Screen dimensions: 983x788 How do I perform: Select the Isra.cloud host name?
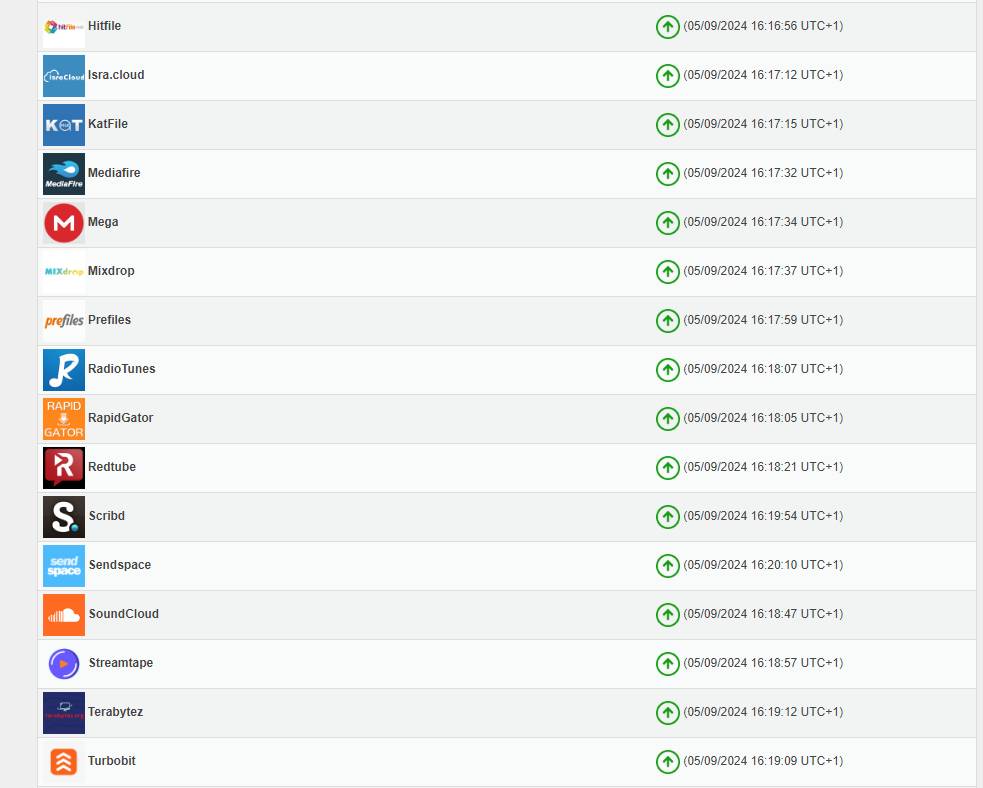pos(116,75)
